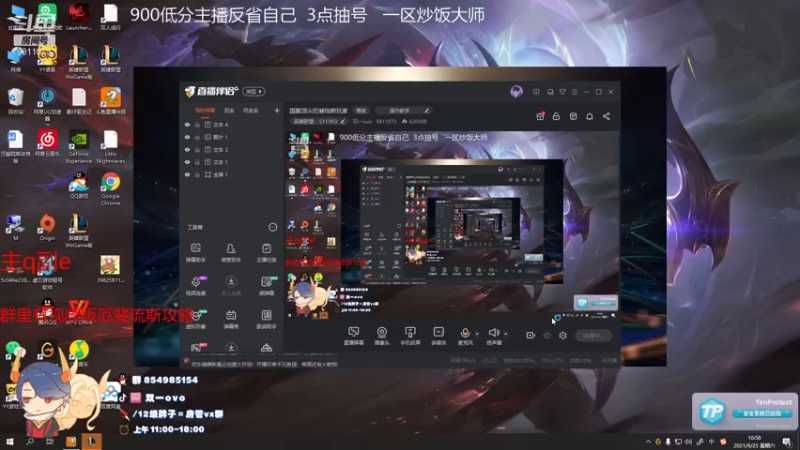The height and width of the screenshot is (450, 800).
Task: Open 房管助手 moderator assistant tool
Action: tap(231, 253)
